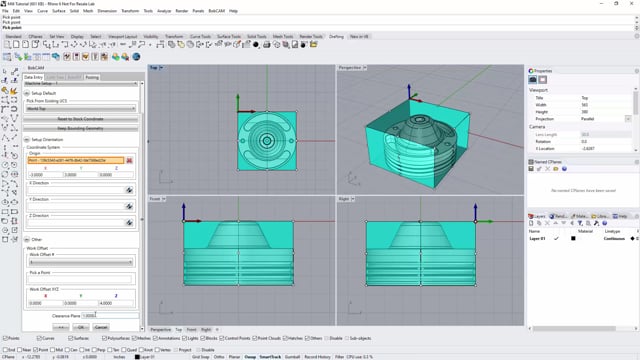The width and height of the screenshot is (640, 360).
Task: Enable the End osnap checkbox
Action: (x=5, y=350)
